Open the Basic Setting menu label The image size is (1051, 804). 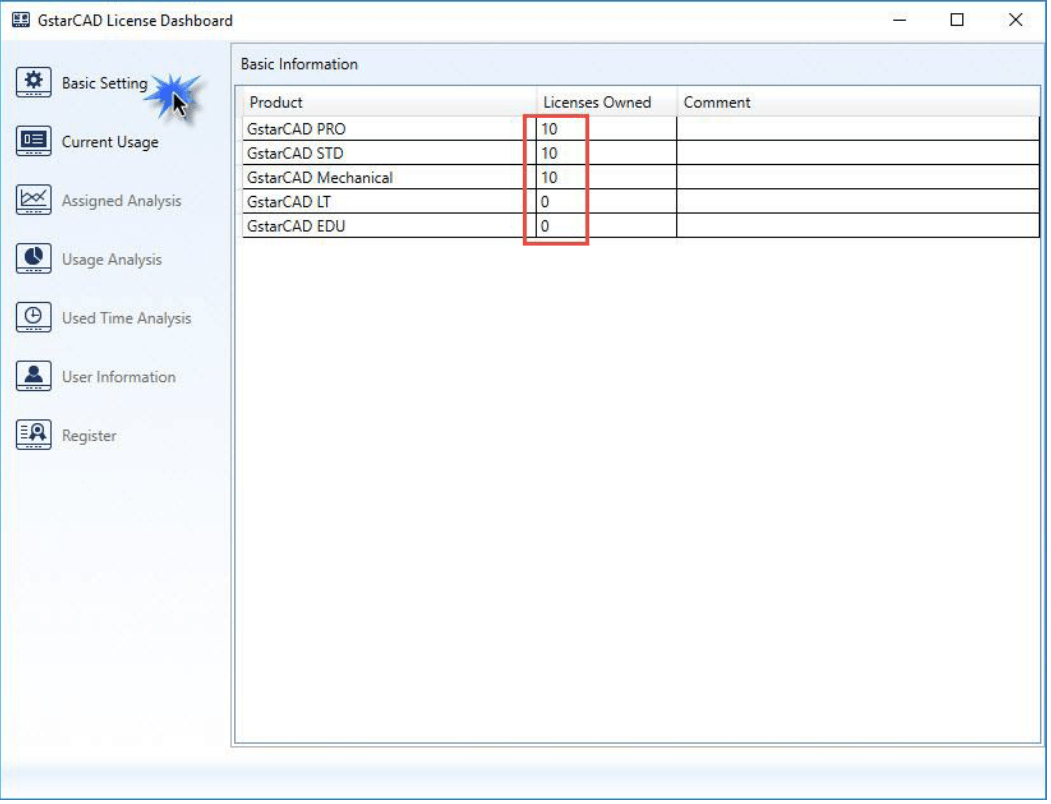[105, 83]
